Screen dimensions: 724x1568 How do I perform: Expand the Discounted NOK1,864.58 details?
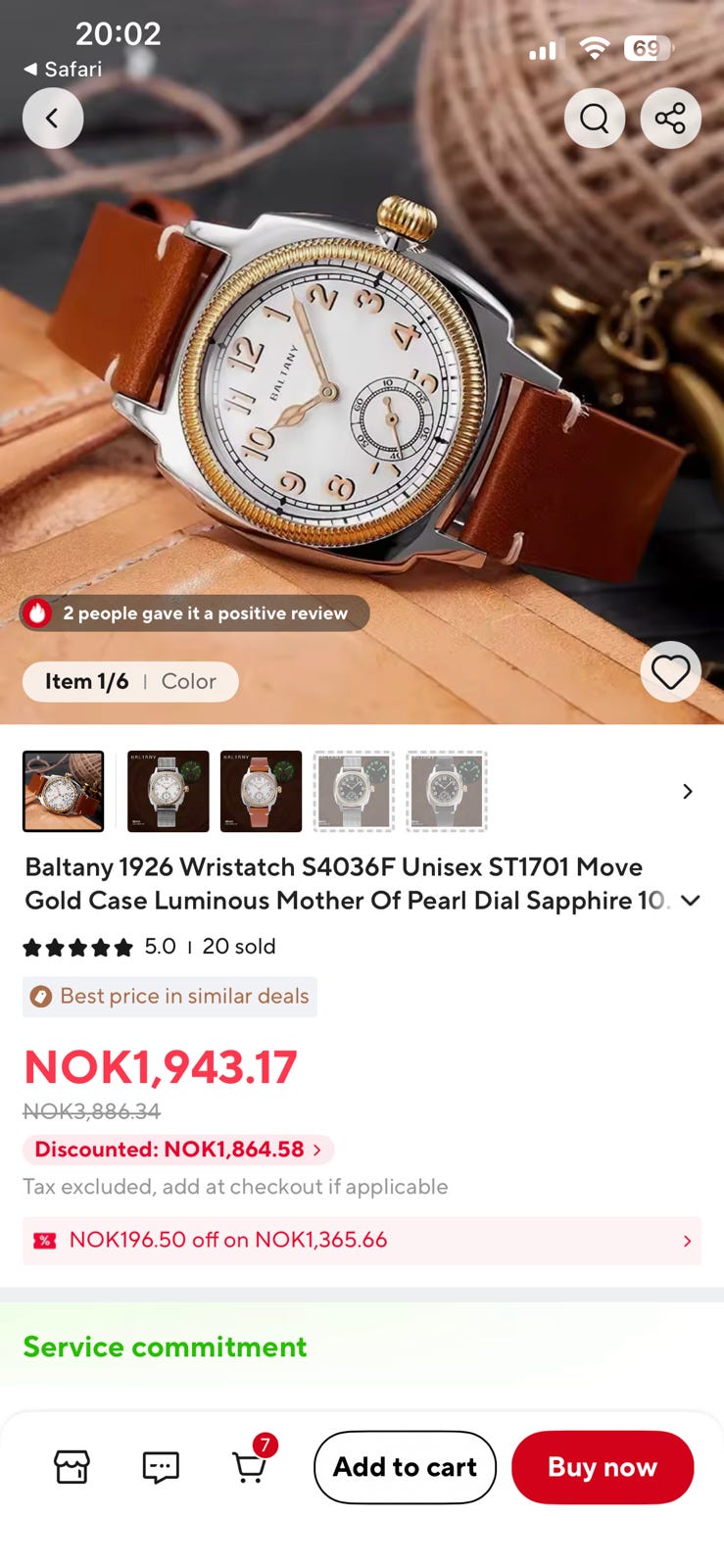pos(178,1150)
